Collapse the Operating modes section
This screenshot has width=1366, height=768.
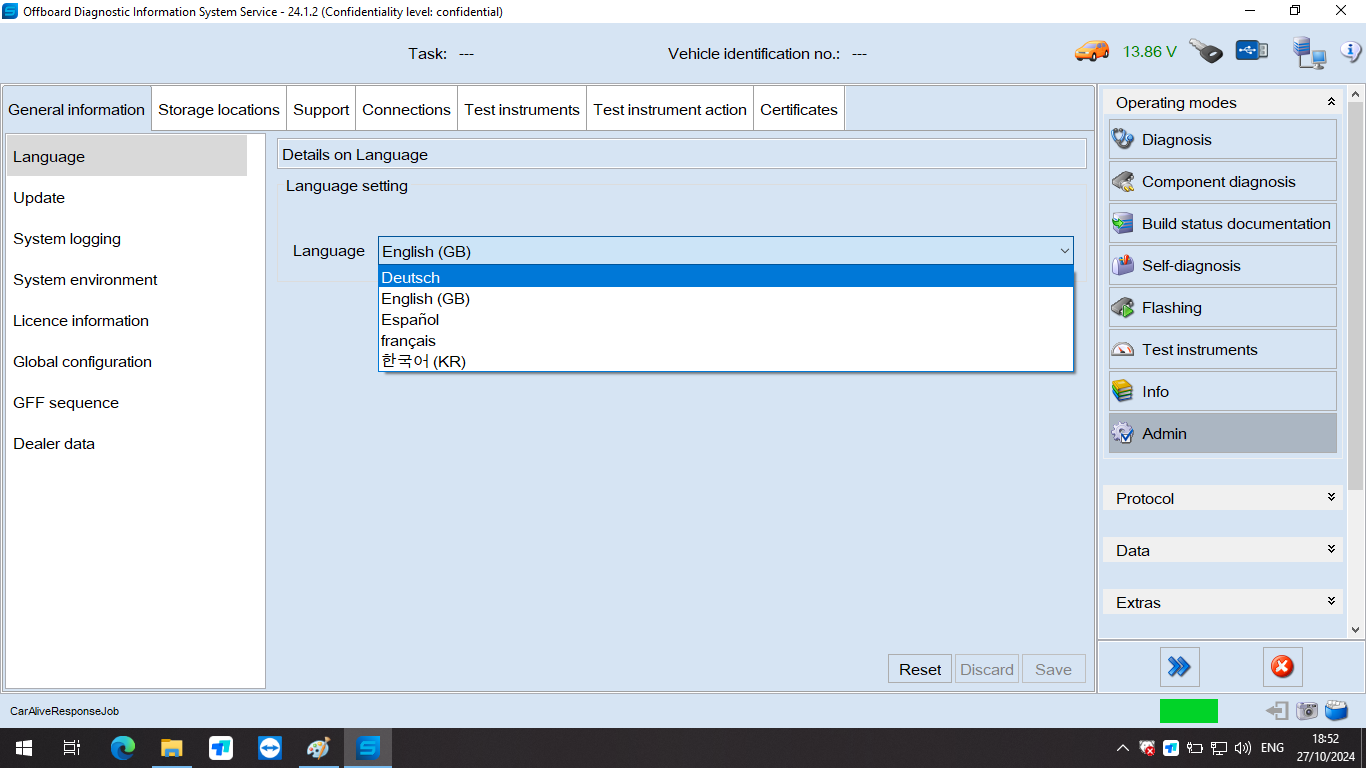pos(1330,102)
